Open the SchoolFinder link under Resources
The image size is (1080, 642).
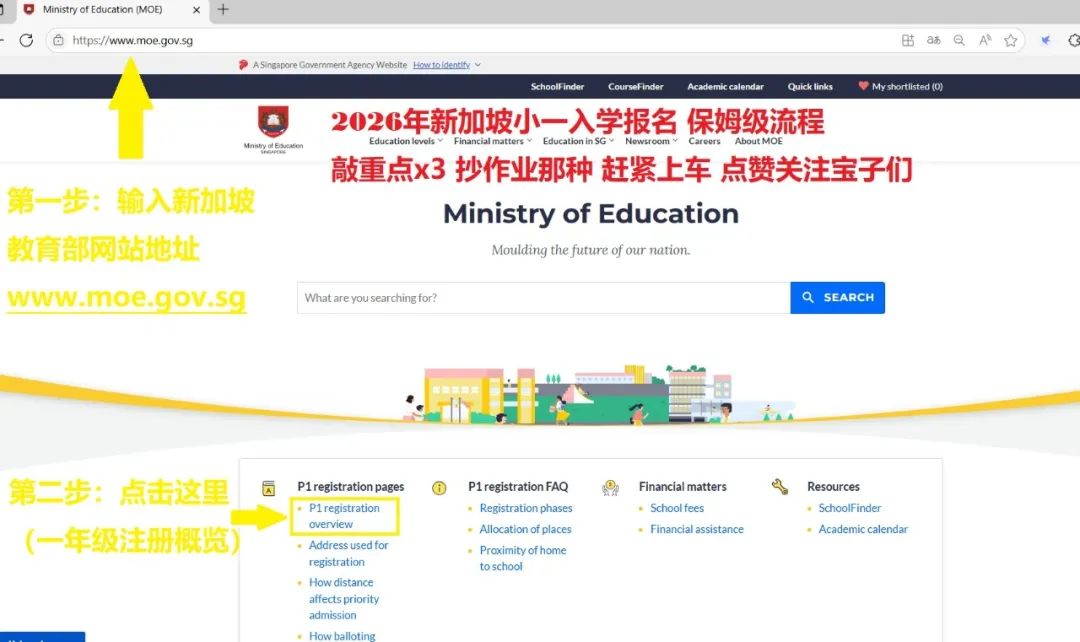click(x=850, y=508)
